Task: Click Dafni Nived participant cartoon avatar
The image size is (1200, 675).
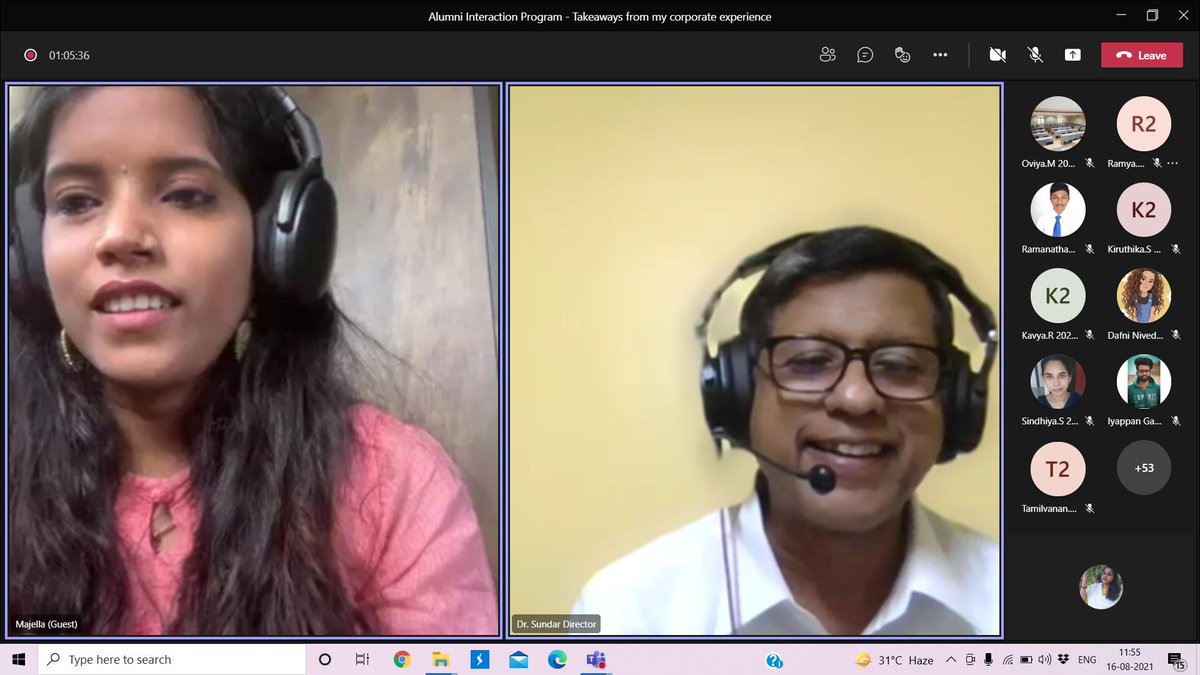Action: click(1143, 295)
